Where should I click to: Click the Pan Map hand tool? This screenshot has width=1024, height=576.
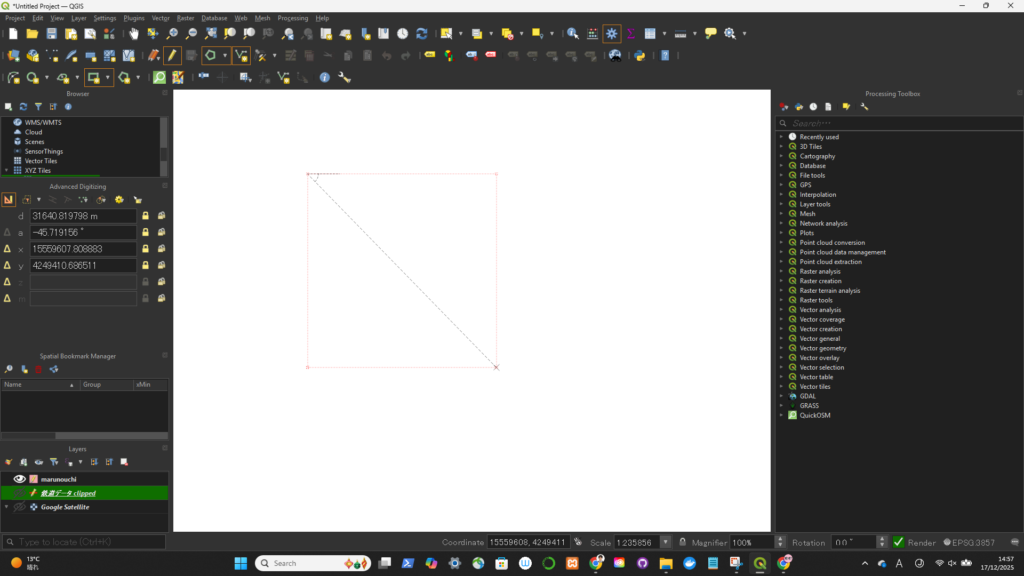[x=134, y=33]
